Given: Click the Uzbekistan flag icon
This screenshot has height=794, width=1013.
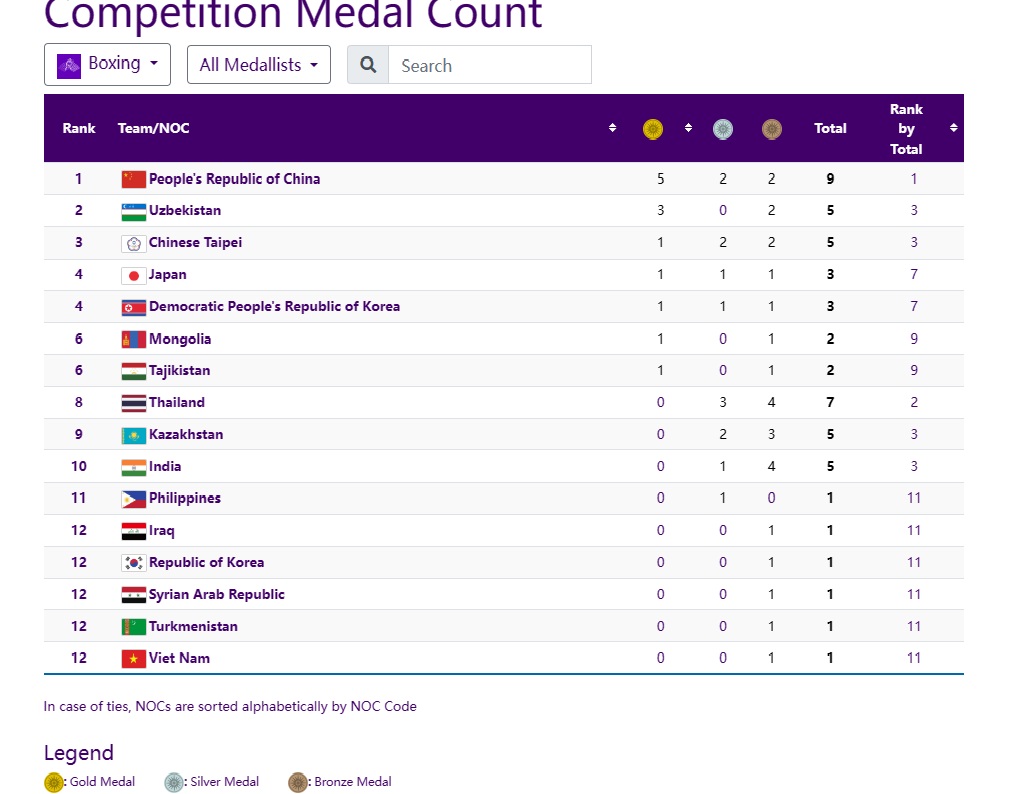Looking at the screenshot, I should point(133,211).
